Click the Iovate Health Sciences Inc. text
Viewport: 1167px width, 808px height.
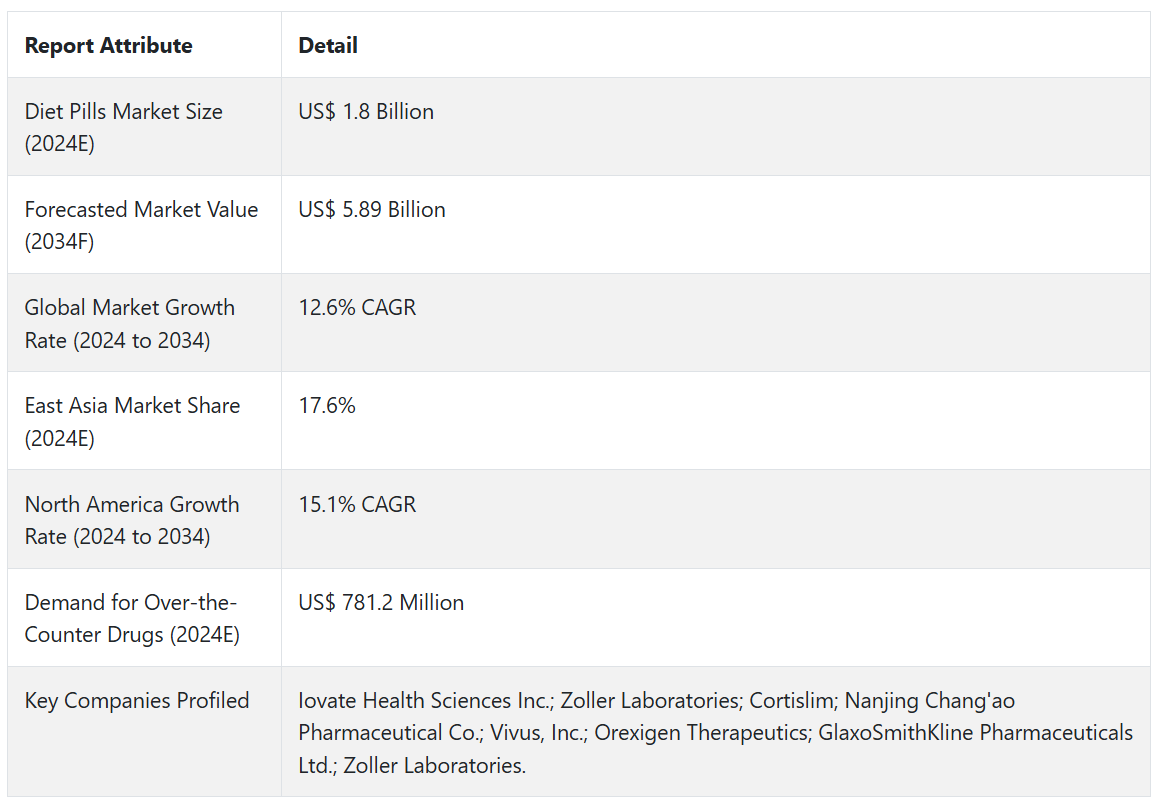coord(420,700)
